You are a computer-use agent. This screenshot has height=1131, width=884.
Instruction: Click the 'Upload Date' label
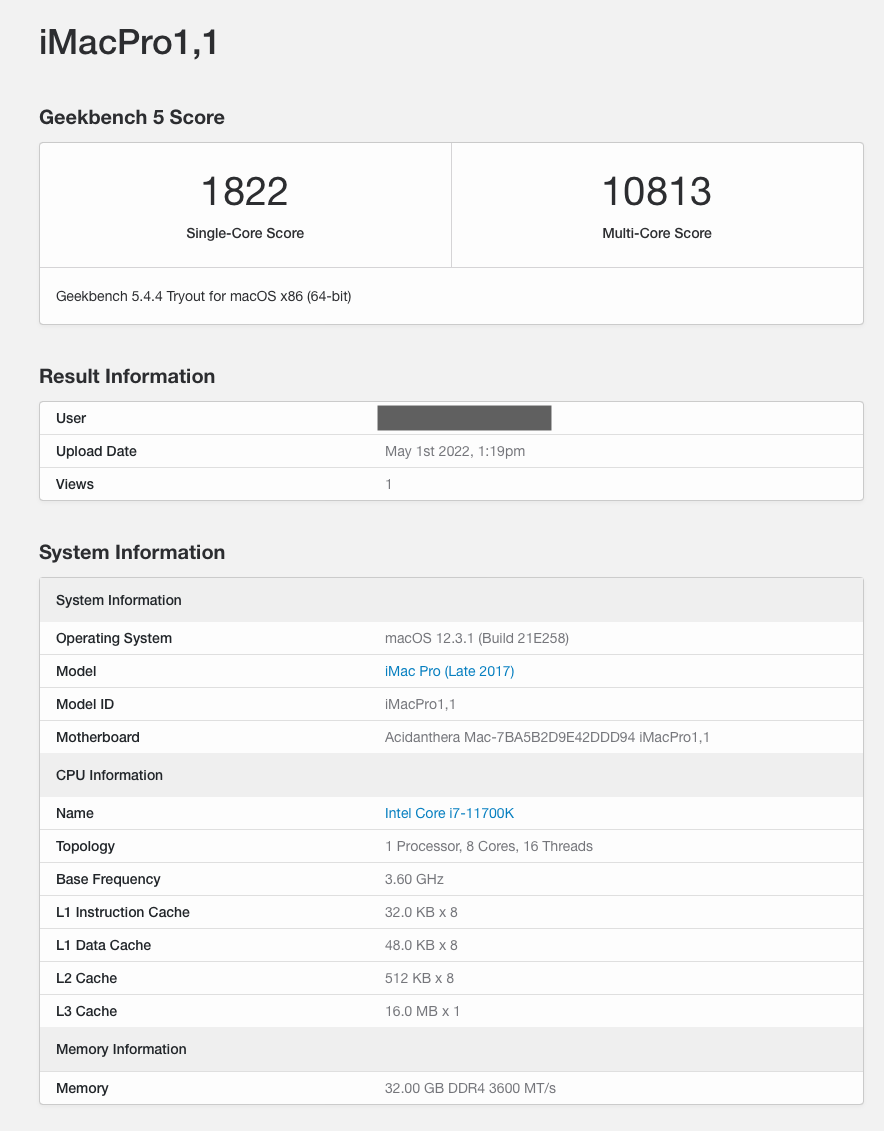point(96,452)
